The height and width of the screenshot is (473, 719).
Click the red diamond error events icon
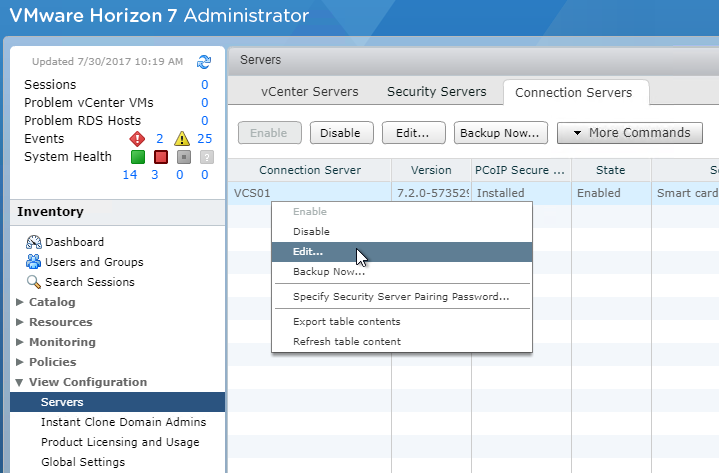137,138
